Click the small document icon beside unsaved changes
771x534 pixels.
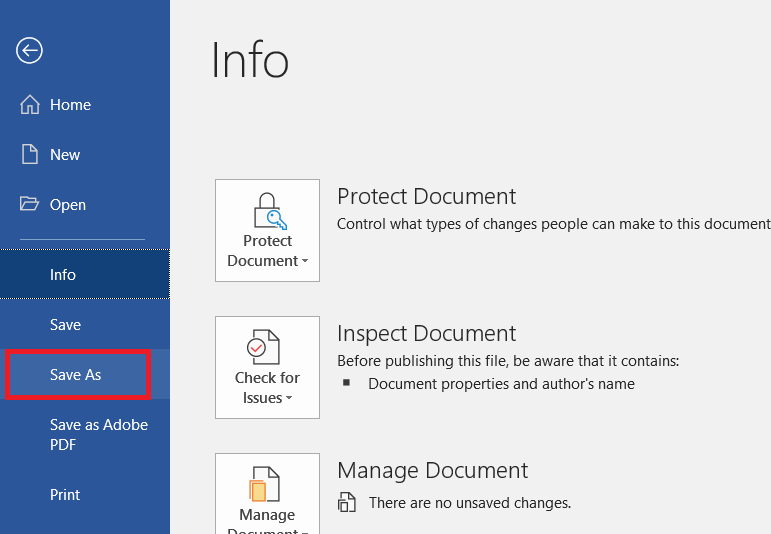347,502
